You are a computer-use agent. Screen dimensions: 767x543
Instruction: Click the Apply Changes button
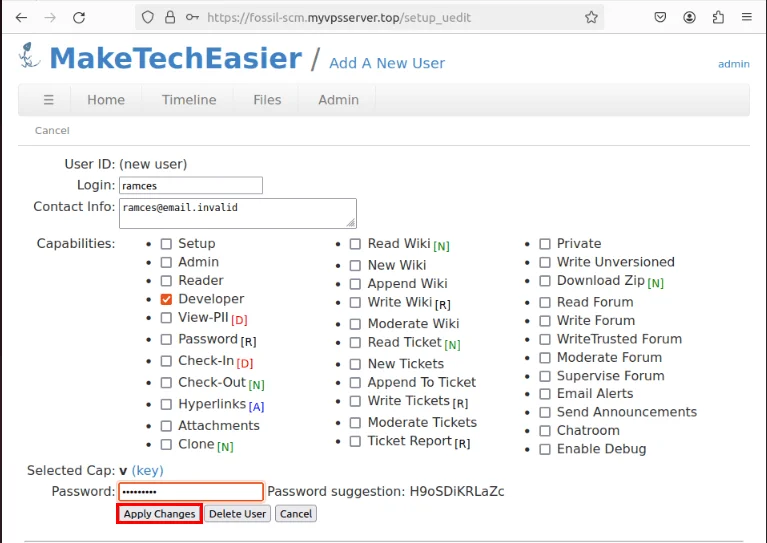pos(160,514)
